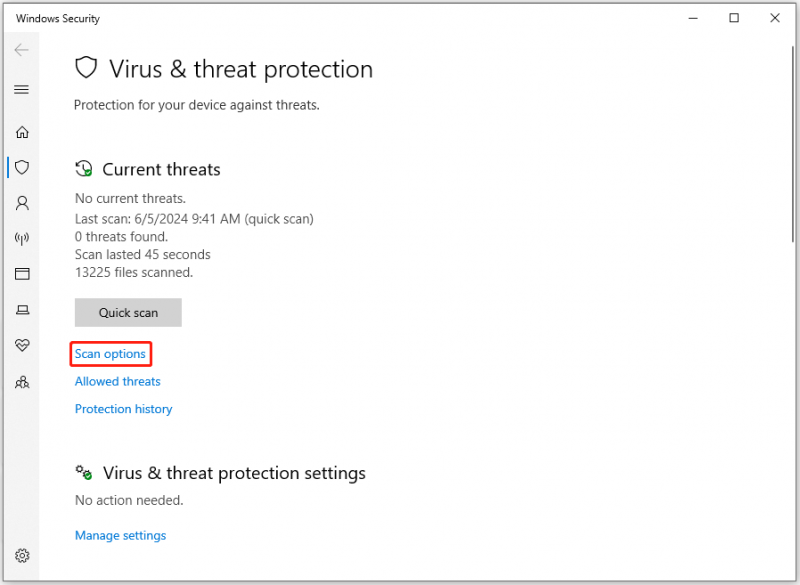Screen dimensions: 800x585
Task: Open Firewall & network protection icon
Action: pos(22,238)
